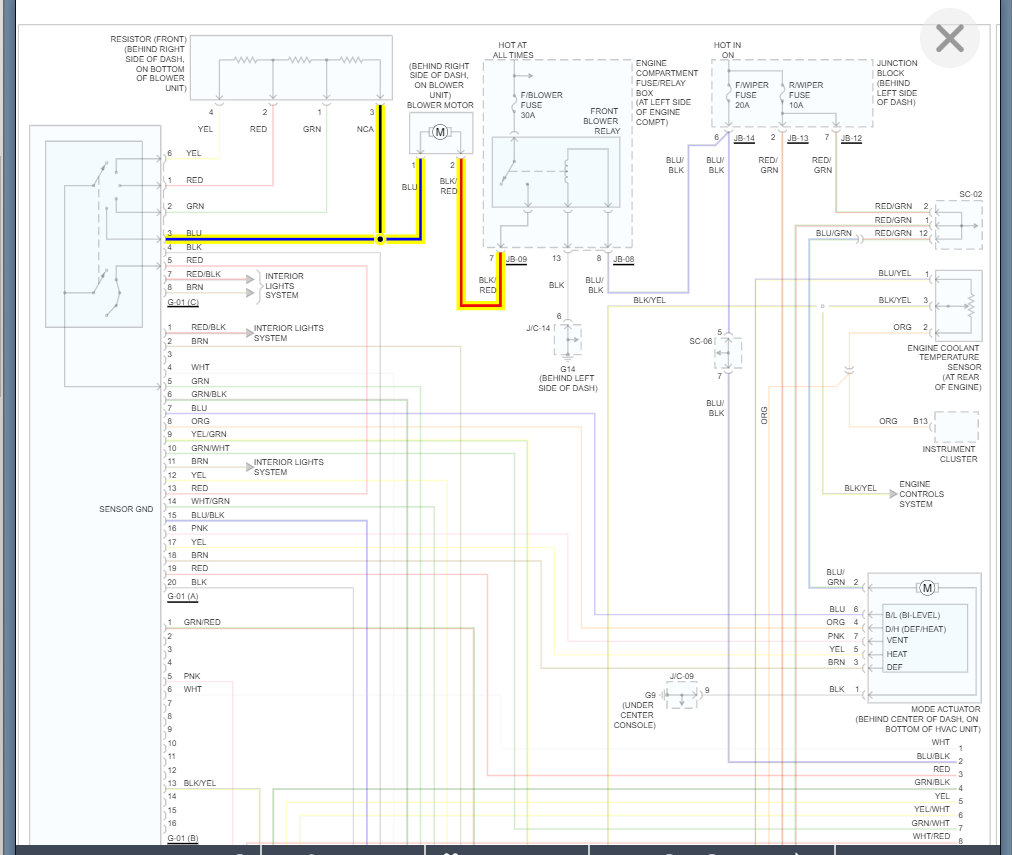Click the B/L (BI-LEVEL) mode position

[x=913, y=616]
